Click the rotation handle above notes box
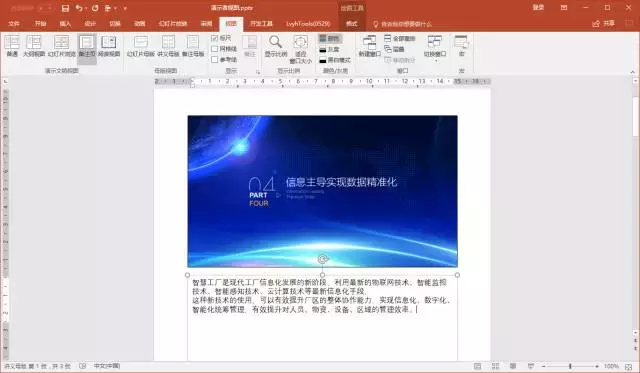 [x=322, y=259]
